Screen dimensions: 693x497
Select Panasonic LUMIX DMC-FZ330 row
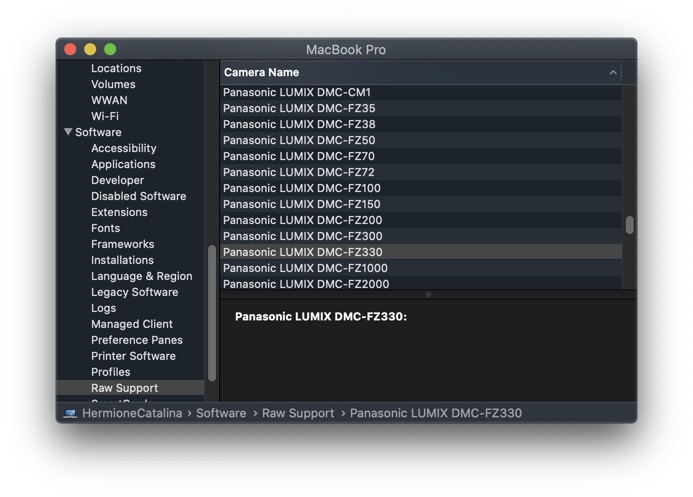pyautogui.click(x=421, y=252)
